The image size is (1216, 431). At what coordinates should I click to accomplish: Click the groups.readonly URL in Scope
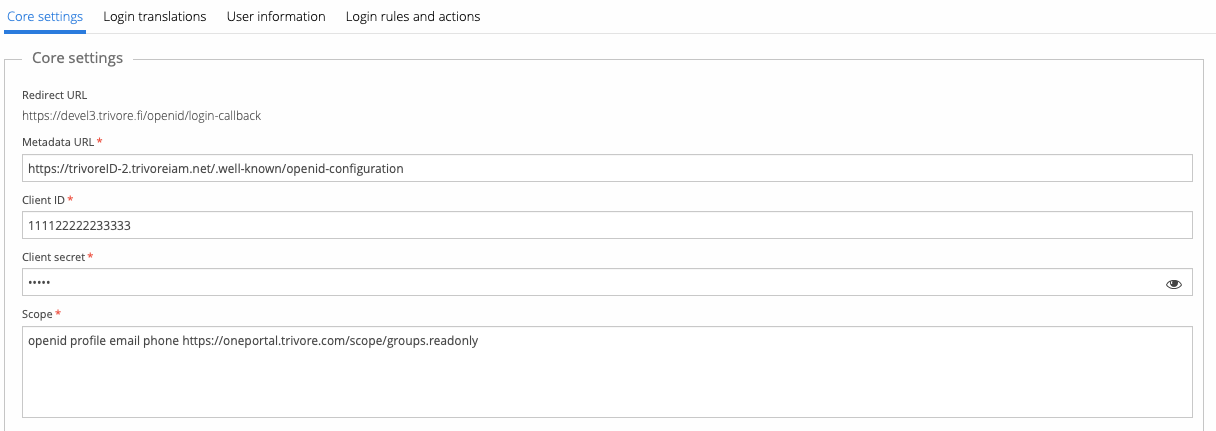point(330,341)
